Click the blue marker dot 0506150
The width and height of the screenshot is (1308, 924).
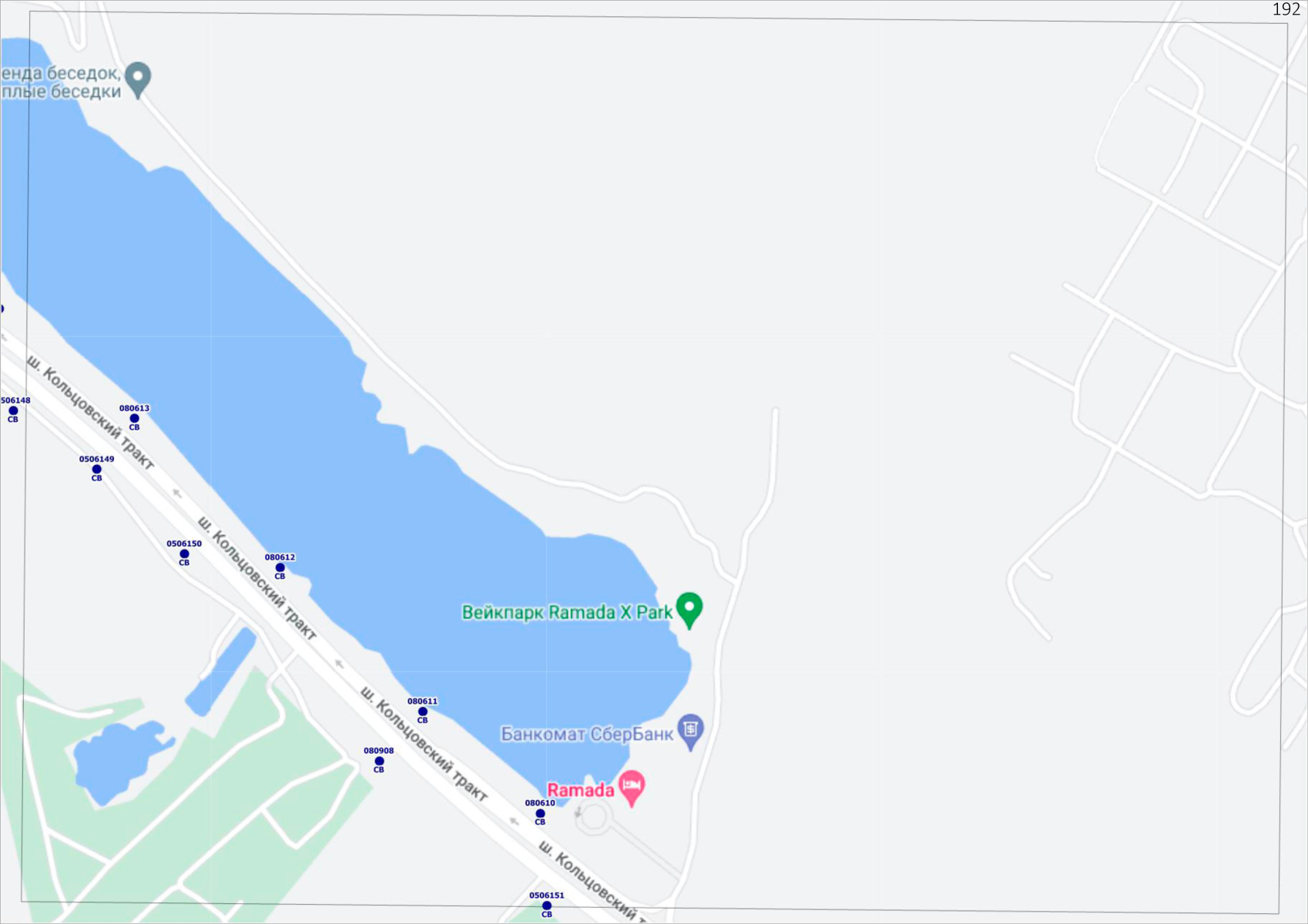184,554
